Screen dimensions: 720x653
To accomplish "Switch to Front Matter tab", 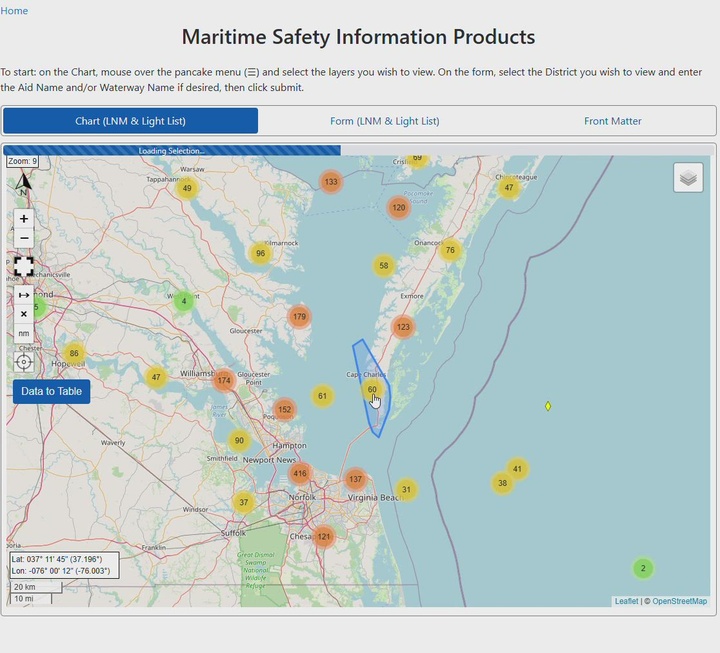I will [x=613, y=121].
